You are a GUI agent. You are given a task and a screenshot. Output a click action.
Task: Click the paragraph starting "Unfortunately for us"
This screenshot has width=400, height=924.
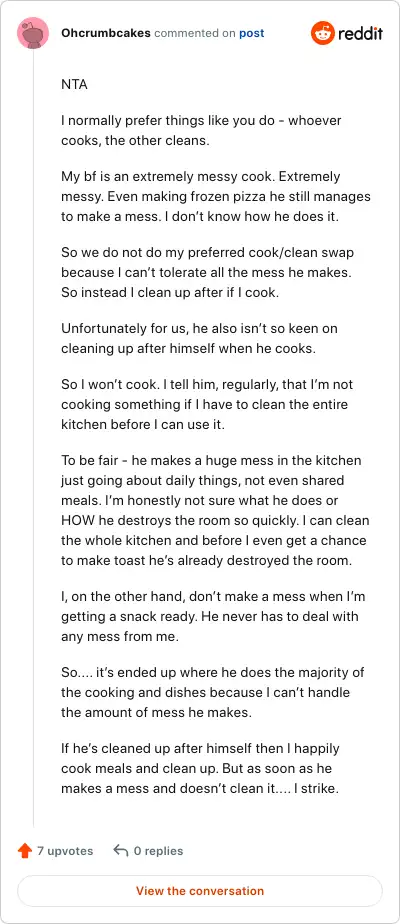coord(199,338)
